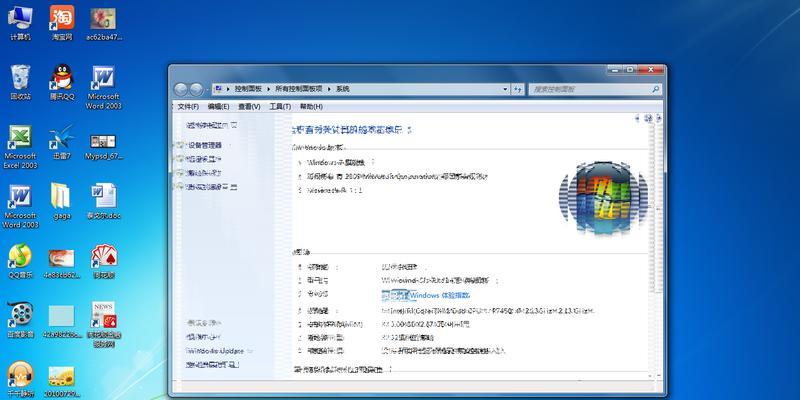Click the System window vertical scrollbar

click(658, 247)
